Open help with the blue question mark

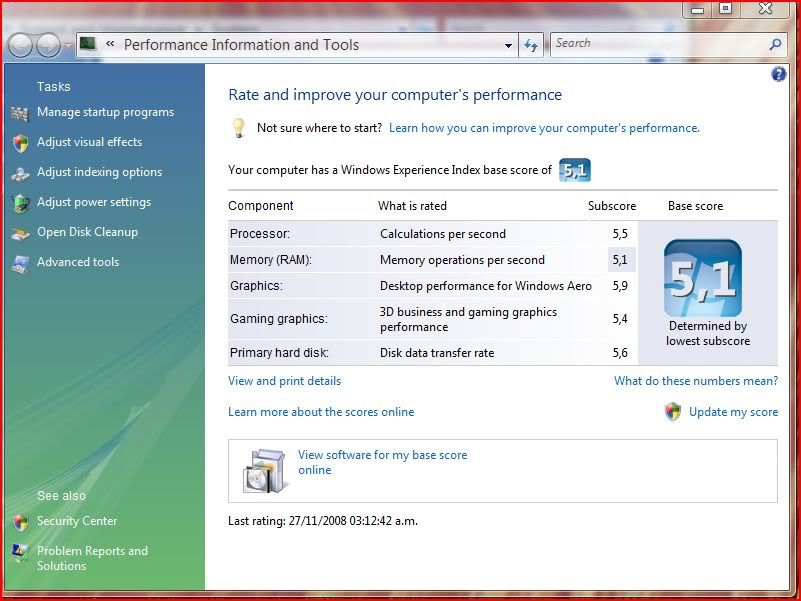pyautogui.click(x=778, y=74)
